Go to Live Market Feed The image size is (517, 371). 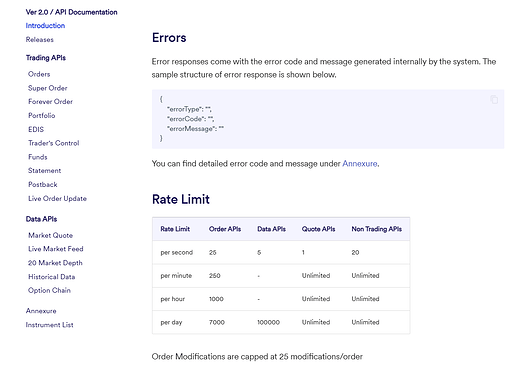tap(56, 249)
